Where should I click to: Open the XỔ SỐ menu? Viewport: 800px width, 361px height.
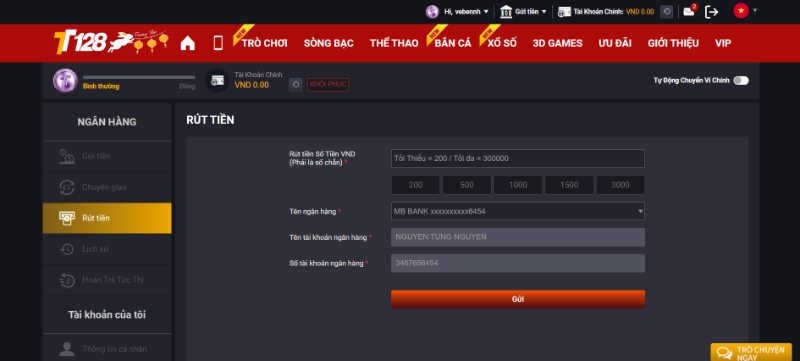tap(502, 43)
